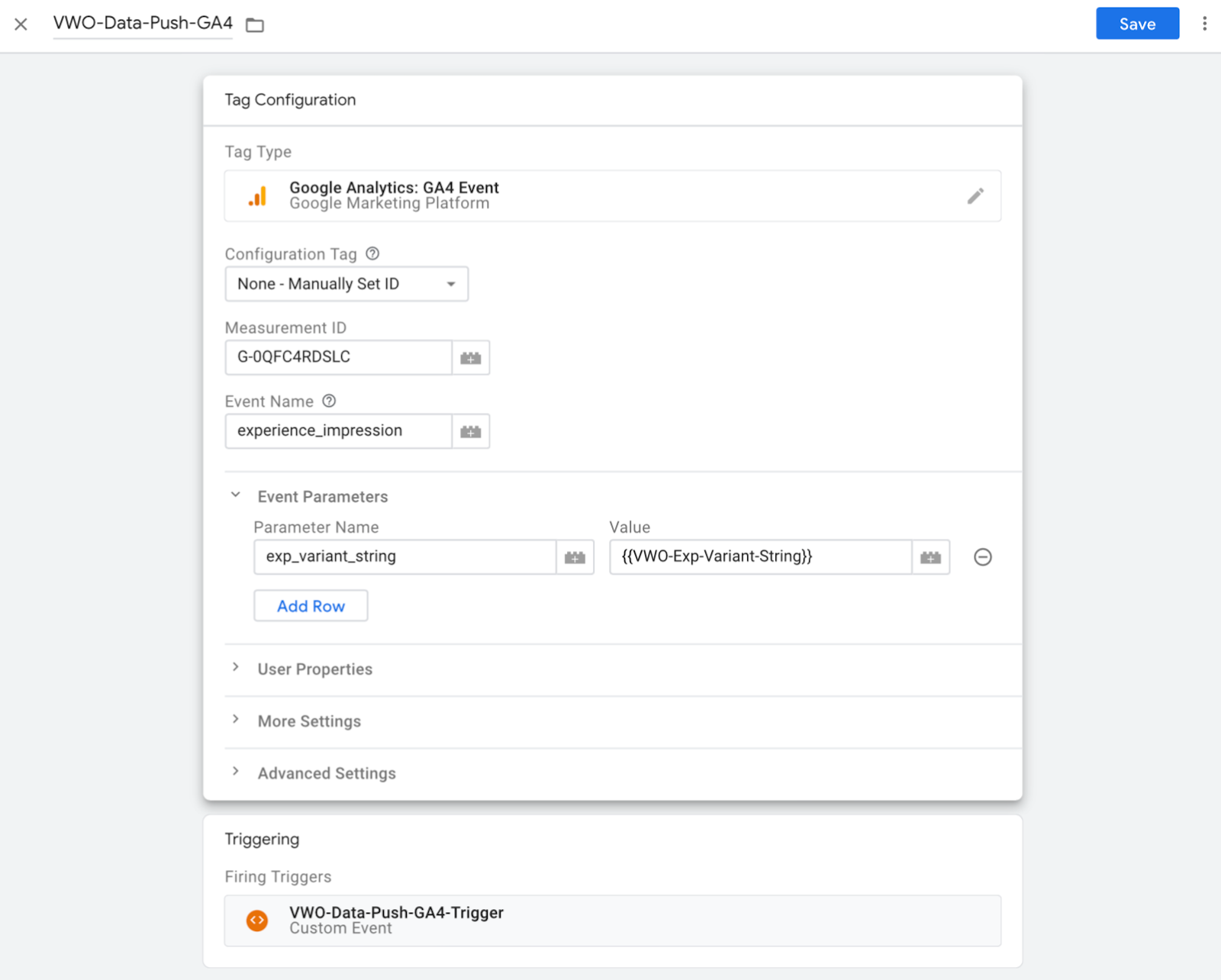Click the folder icon next to tag name
This screenshot has width=1221, height=980.
pos(255,25)
